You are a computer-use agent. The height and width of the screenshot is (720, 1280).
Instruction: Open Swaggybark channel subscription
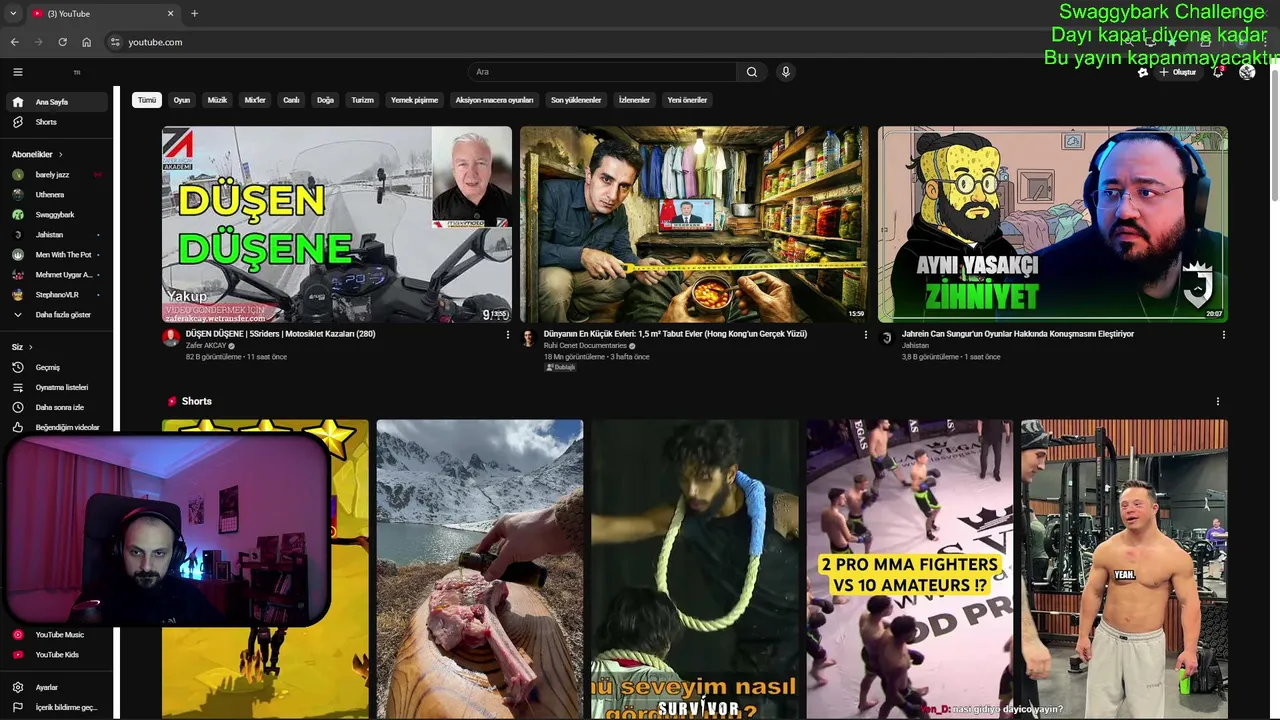[x=57, y=214]
